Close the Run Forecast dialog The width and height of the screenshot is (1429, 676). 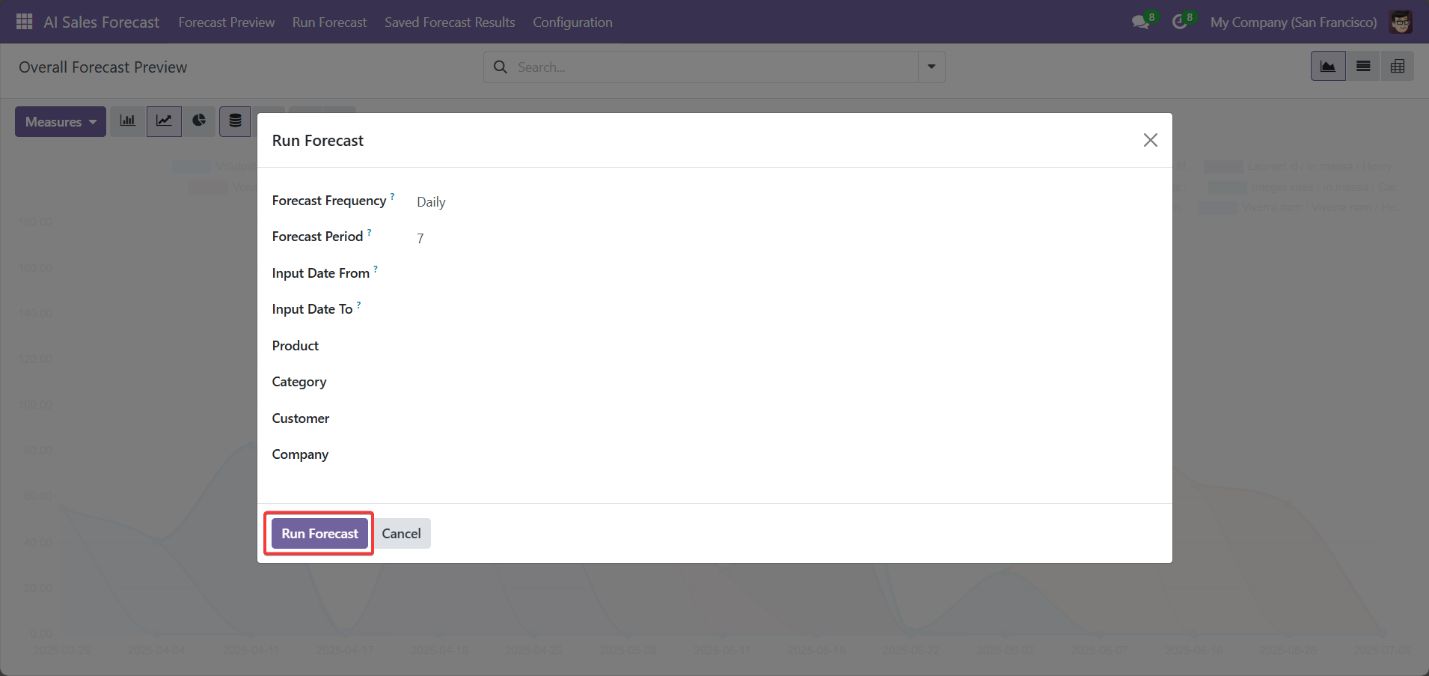click(1150, 140)
